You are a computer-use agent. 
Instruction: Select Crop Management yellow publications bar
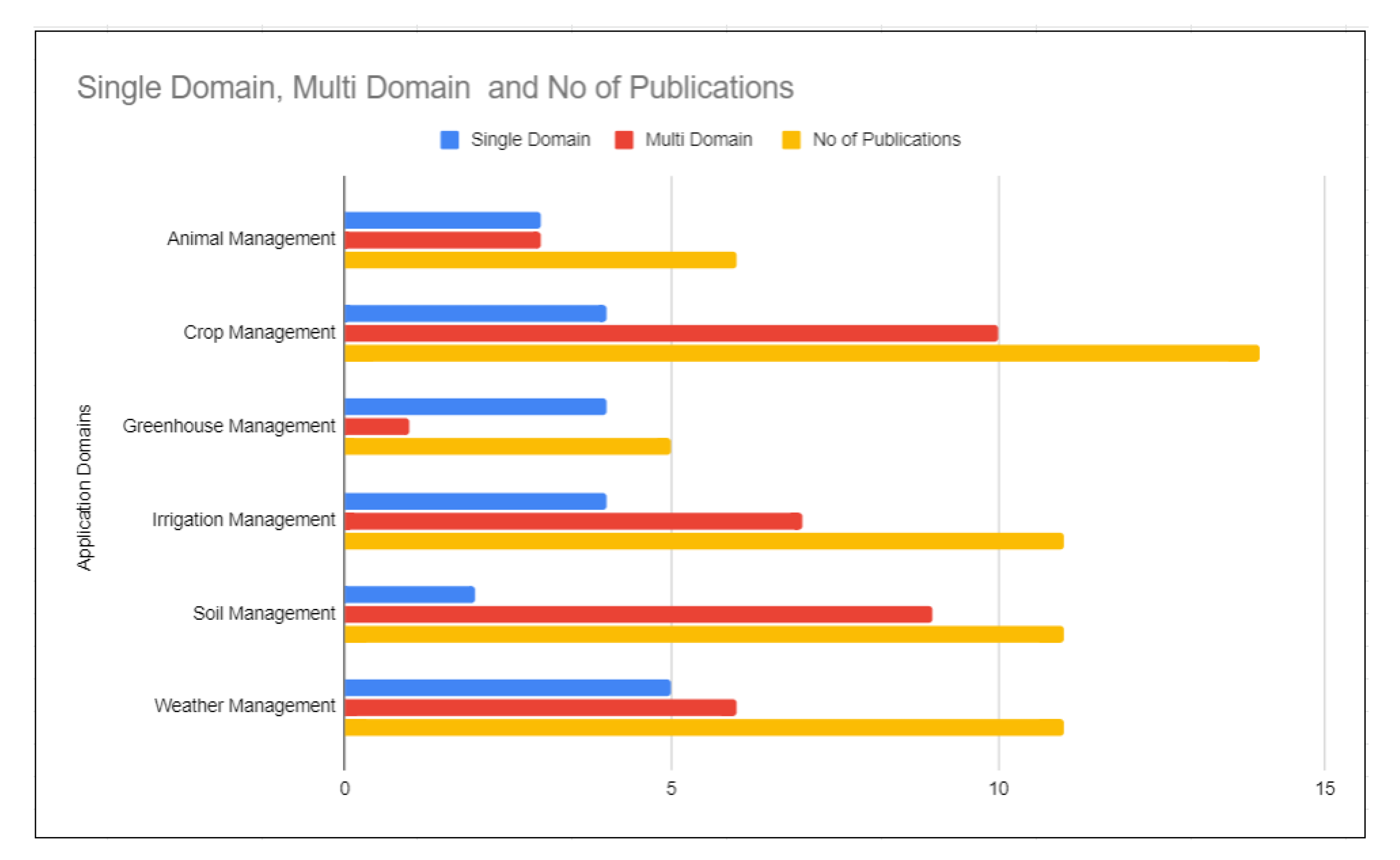pyautogui.click(x=801, y=353)
